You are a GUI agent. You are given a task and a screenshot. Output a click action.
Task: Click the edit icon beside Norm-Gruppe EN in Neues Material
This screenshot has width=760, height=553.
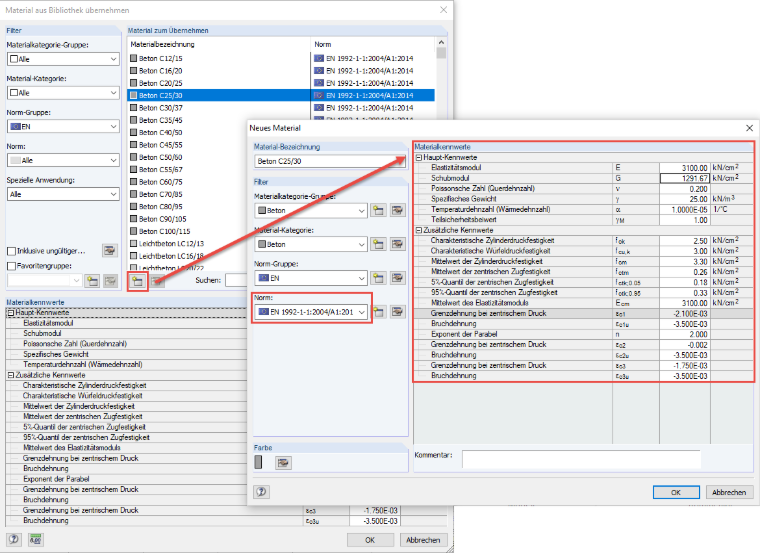click(x=397, y=278)
